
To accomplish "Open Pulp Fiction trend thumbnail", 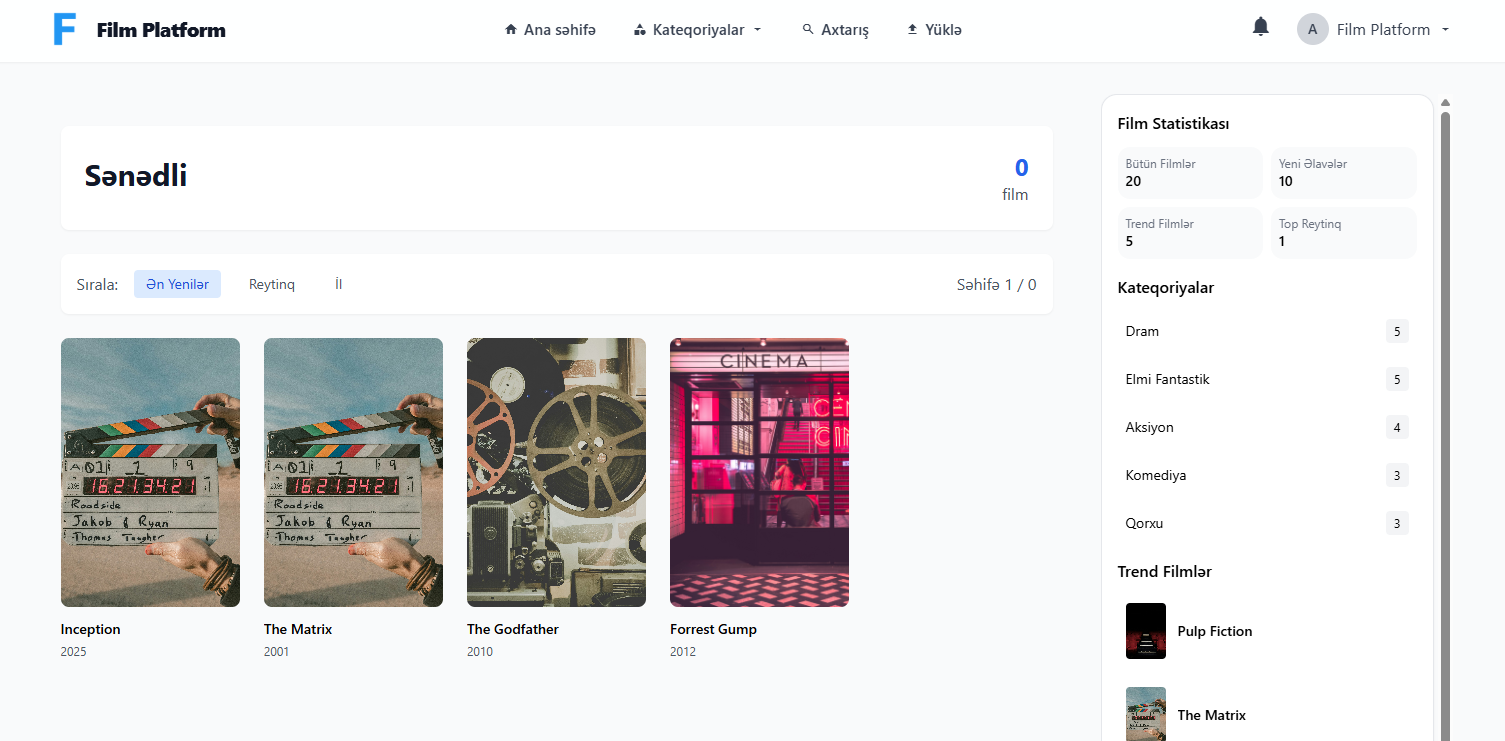I will tap(1145, 631).
